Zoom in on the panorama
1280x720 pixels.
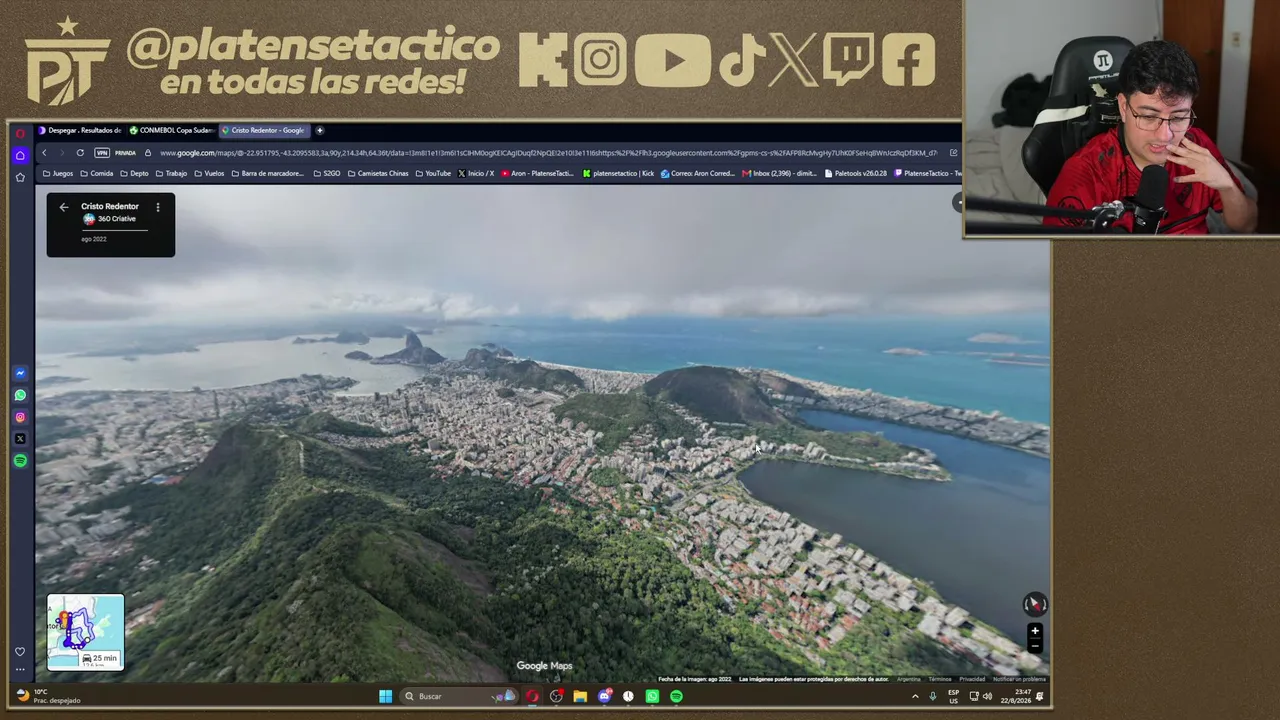1035,631
